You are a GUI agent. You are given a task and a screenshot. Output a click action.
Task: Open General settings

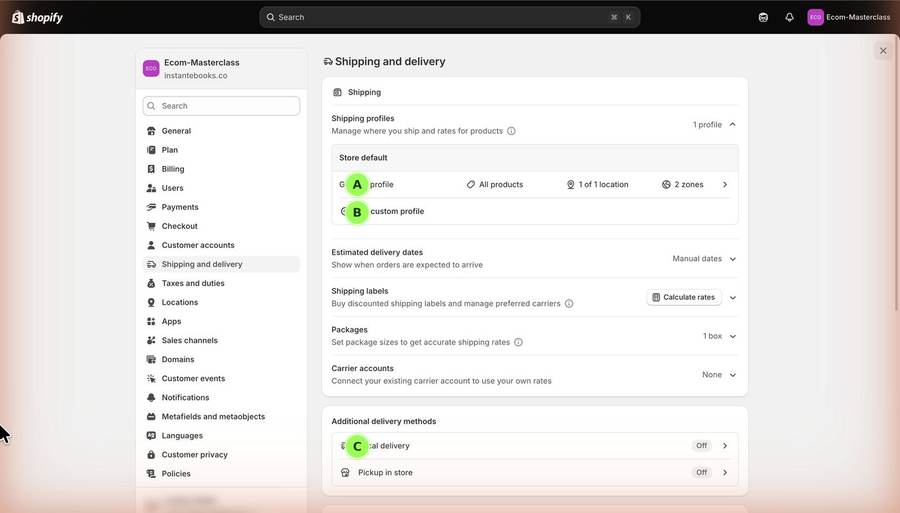click(x=221, y=131)
